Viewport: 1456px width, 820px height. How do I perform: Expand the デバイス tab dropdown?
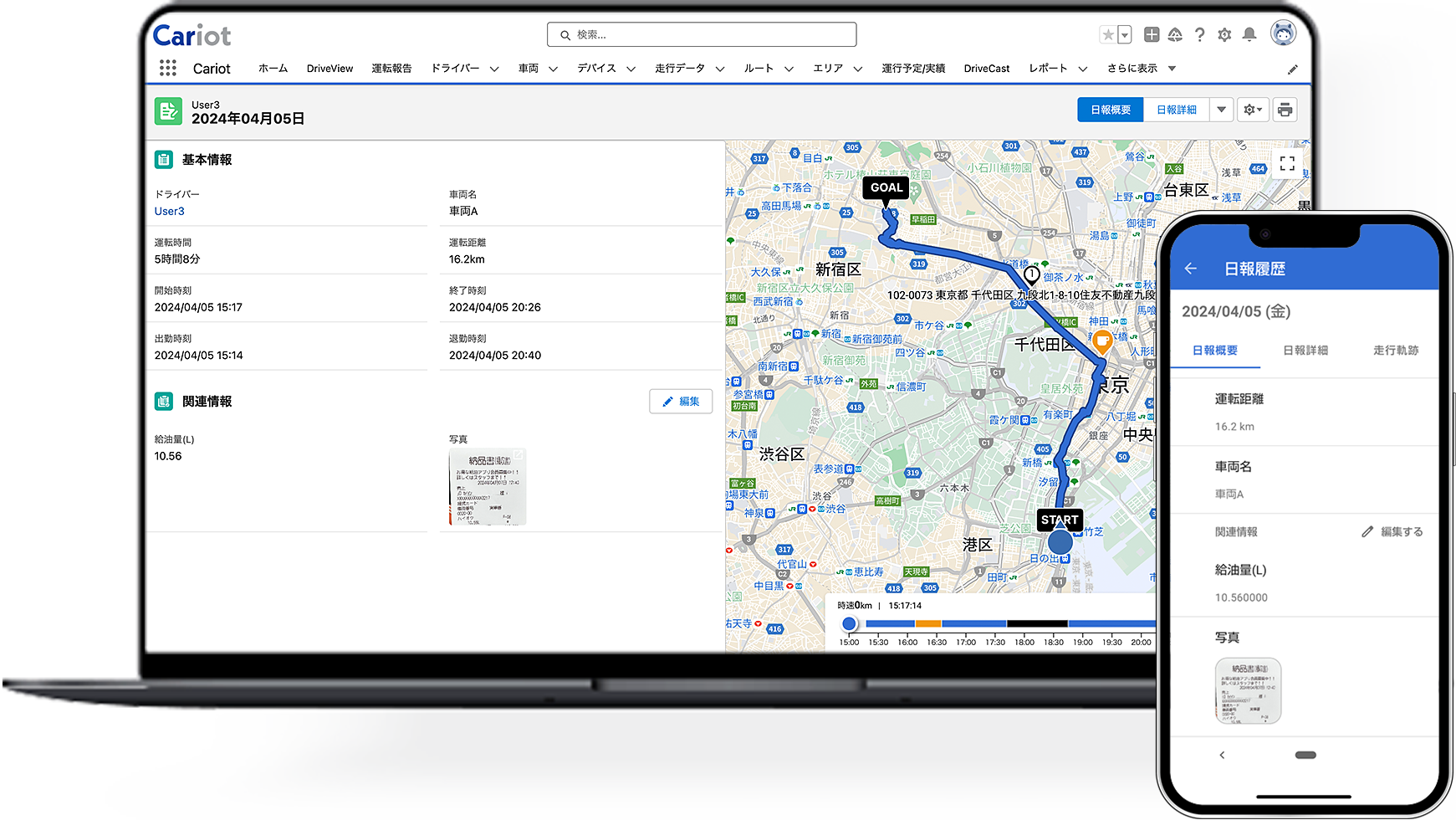(x=631, y=69)
